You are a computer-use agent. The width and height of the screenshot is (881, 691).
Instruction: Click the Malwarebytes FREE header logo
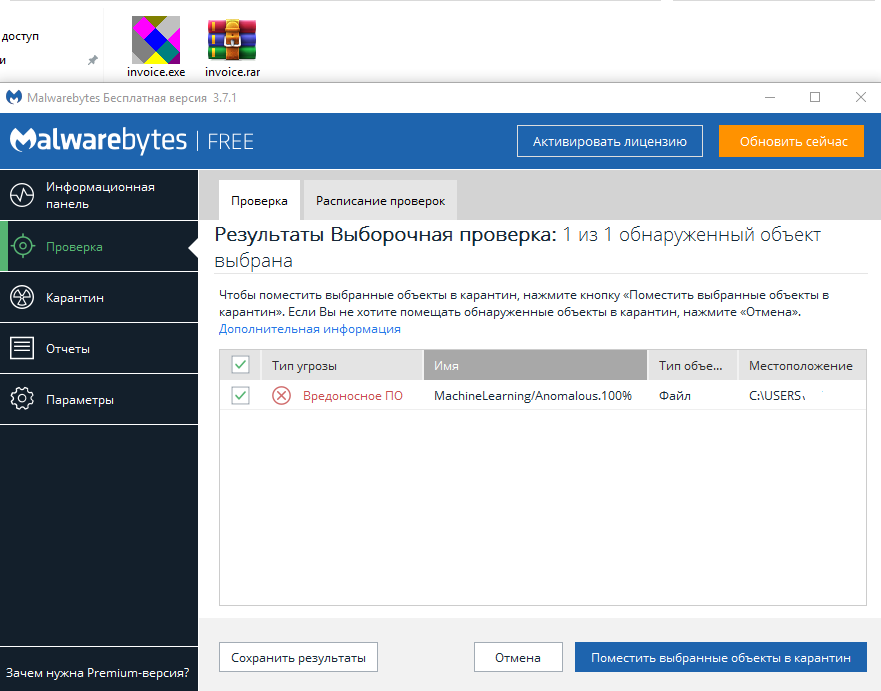(131, 140)
